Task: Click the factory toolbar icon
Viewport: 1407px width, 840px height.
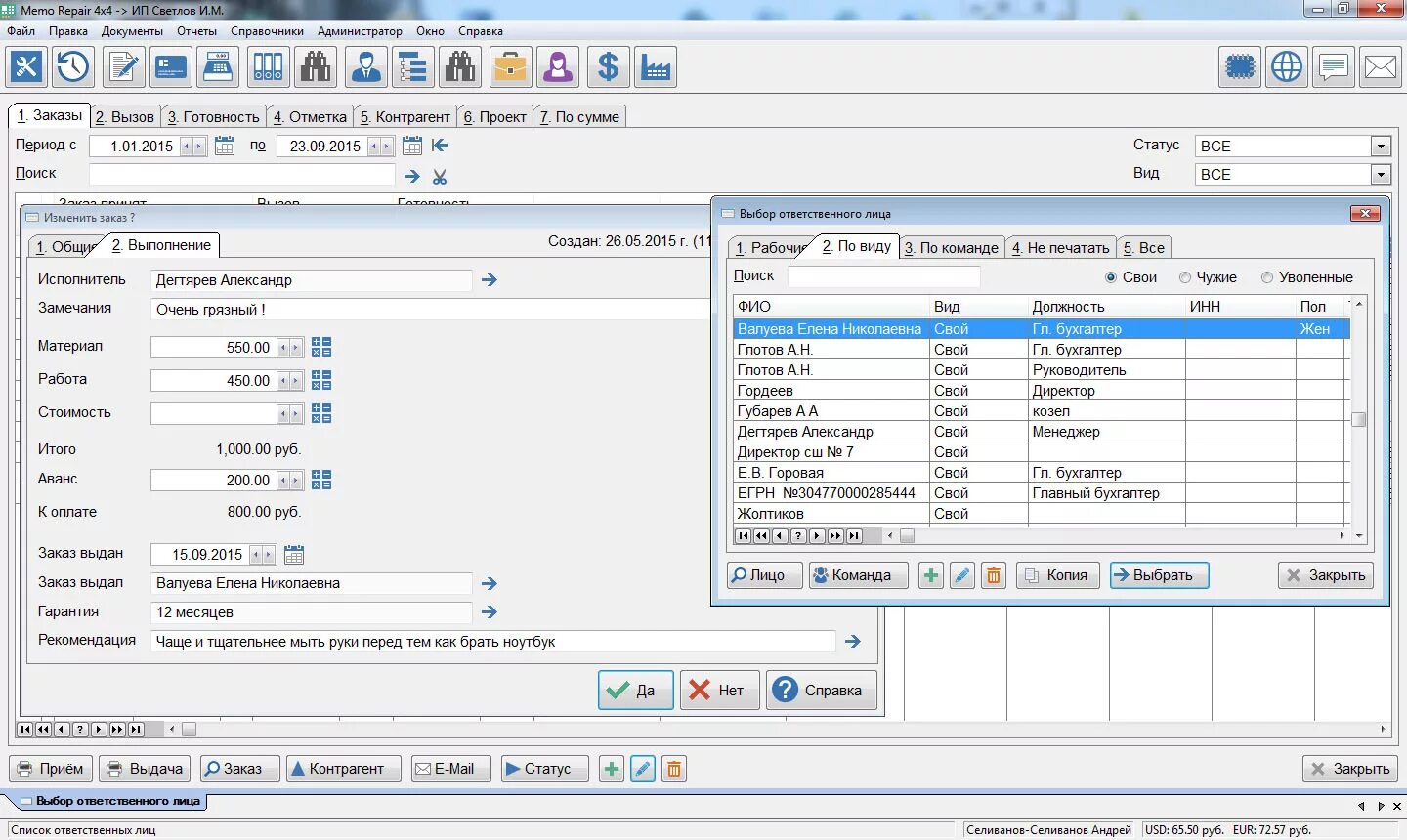Action: [656, 67]
